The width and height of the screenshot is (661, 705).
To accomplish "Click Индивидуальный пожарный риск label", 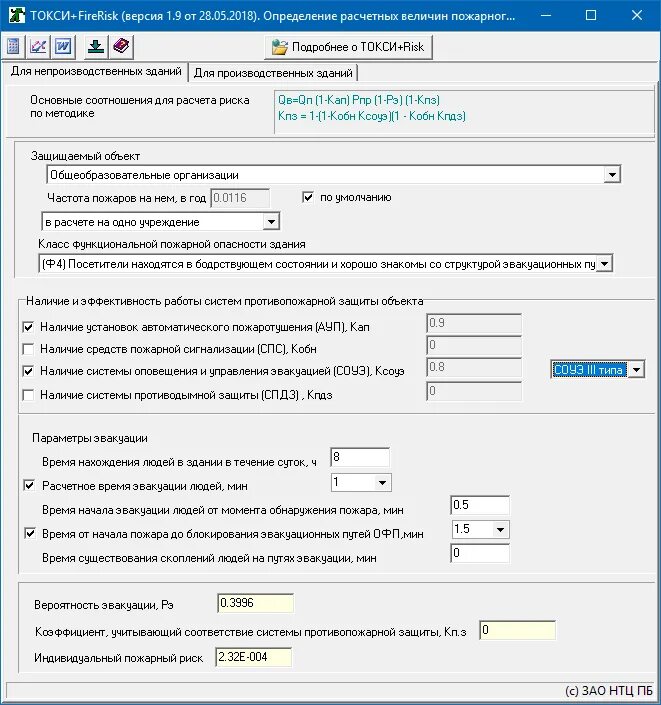I will click(x=119, y=658).
